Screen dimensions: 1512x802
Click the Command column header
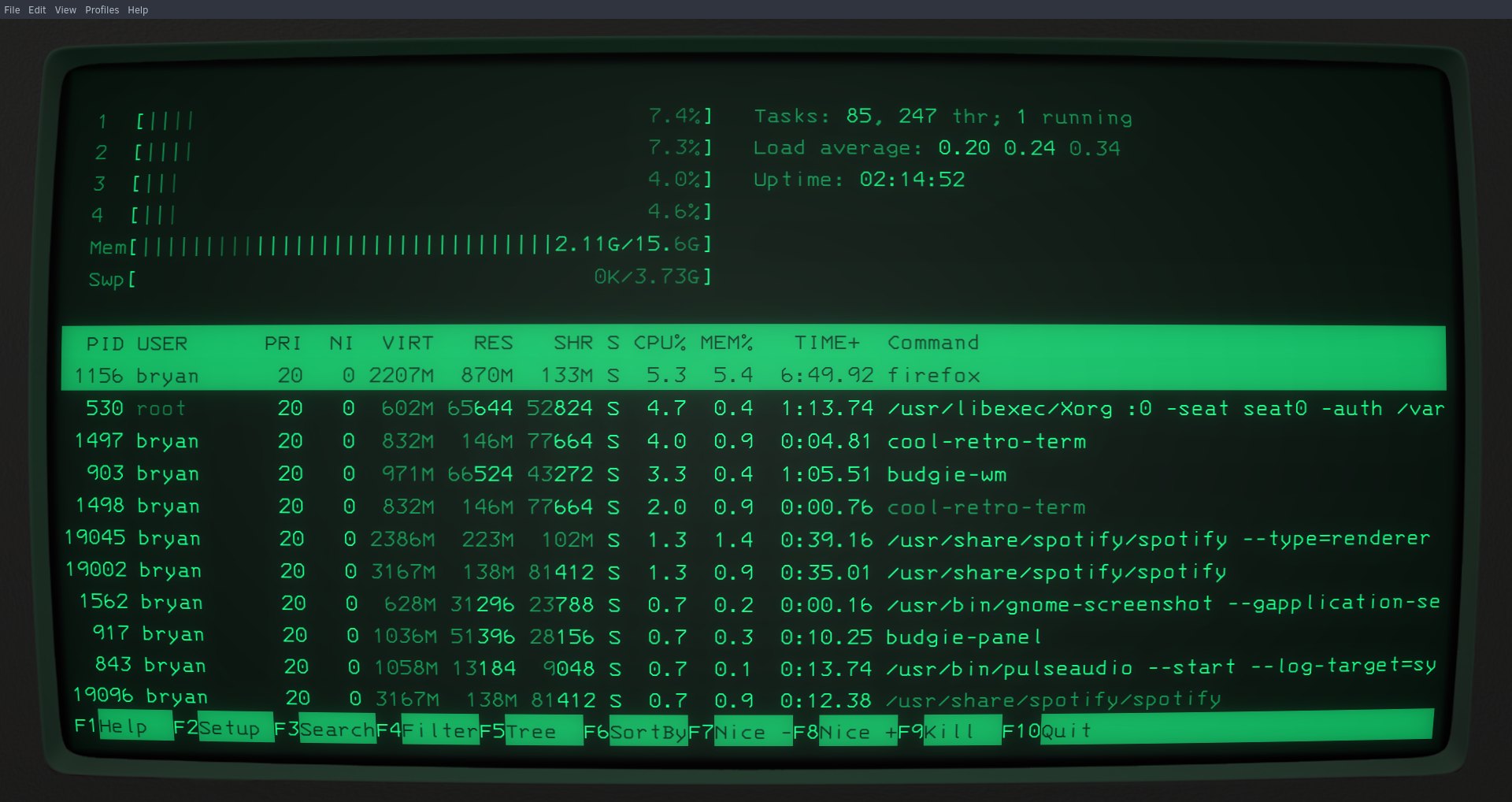click(933, 343)
